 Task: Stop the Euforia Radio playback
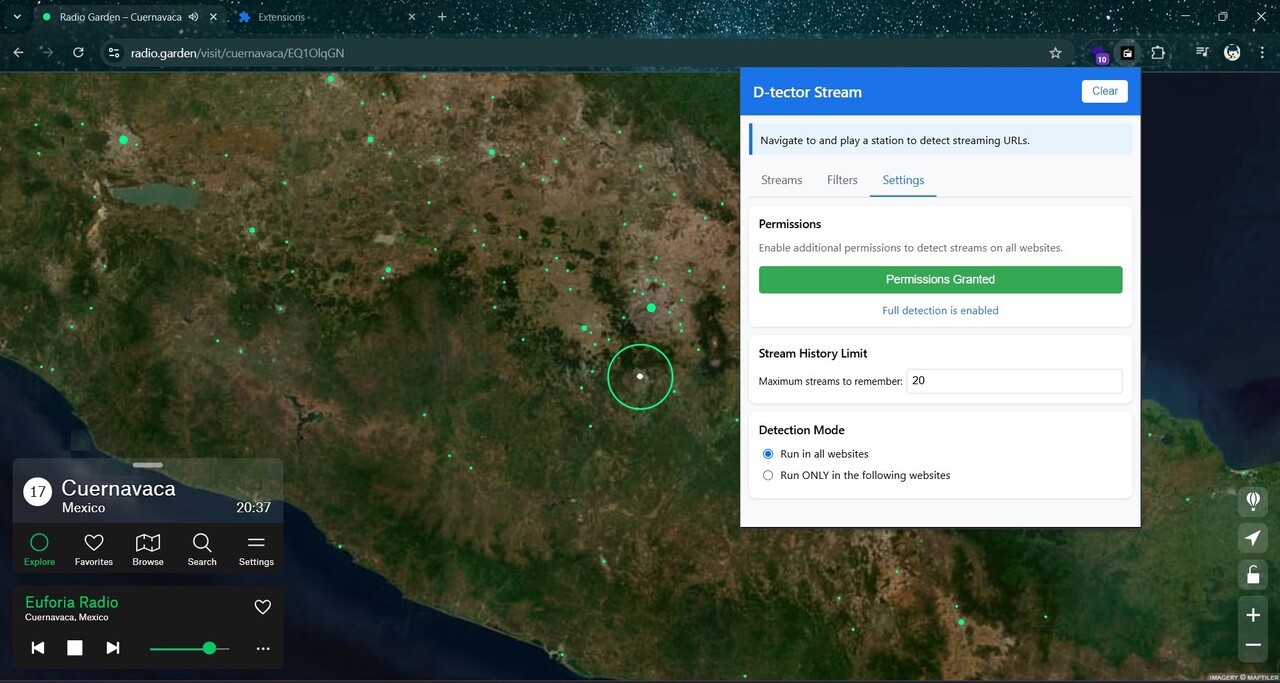coord(75,648)
